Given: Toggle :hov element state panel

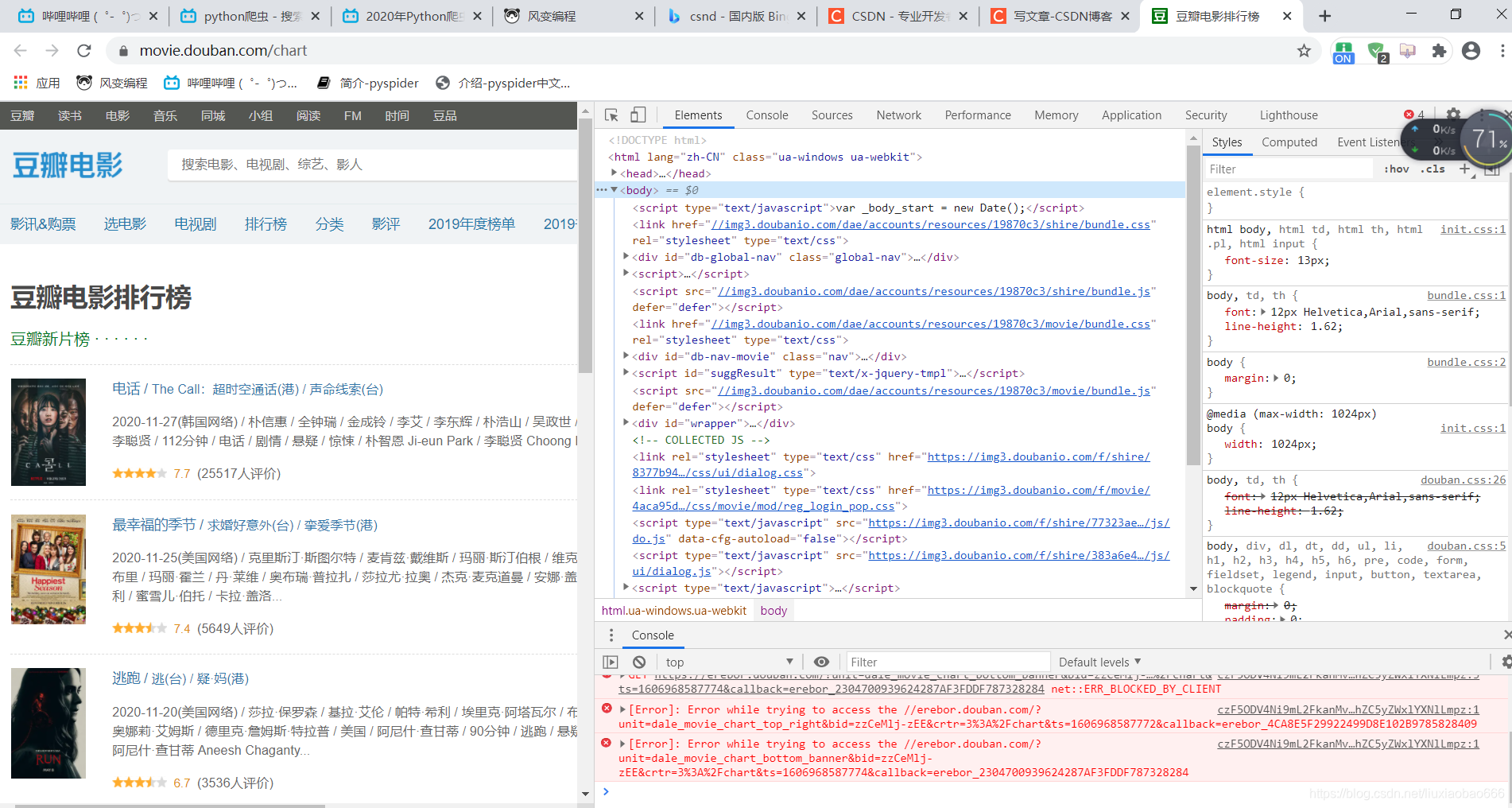Looking at the screenshot, I should [1396, 169].
